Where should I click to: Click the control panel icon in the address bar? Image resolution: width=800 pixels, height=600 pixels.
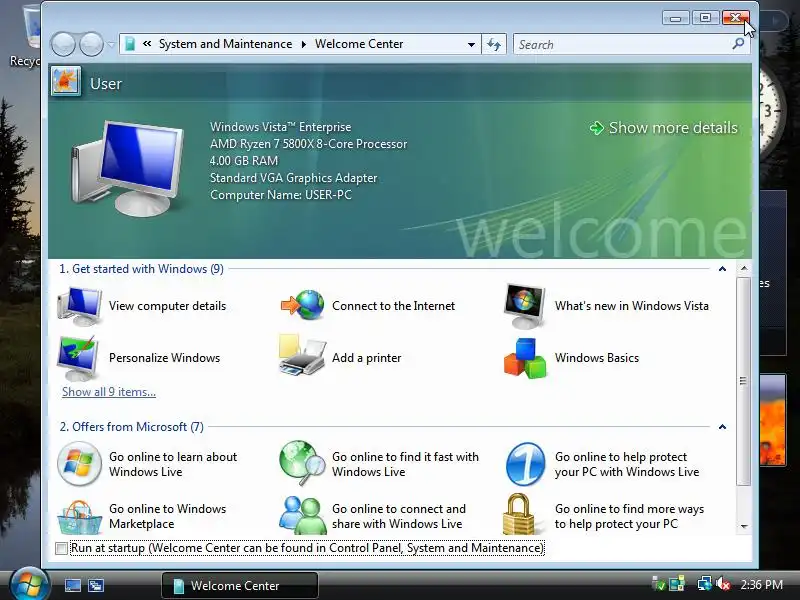(x=130, y=44)
